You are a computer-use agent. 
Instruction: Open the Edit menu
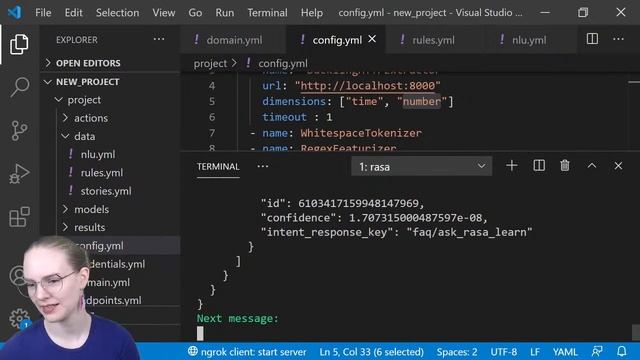(73, 13)
